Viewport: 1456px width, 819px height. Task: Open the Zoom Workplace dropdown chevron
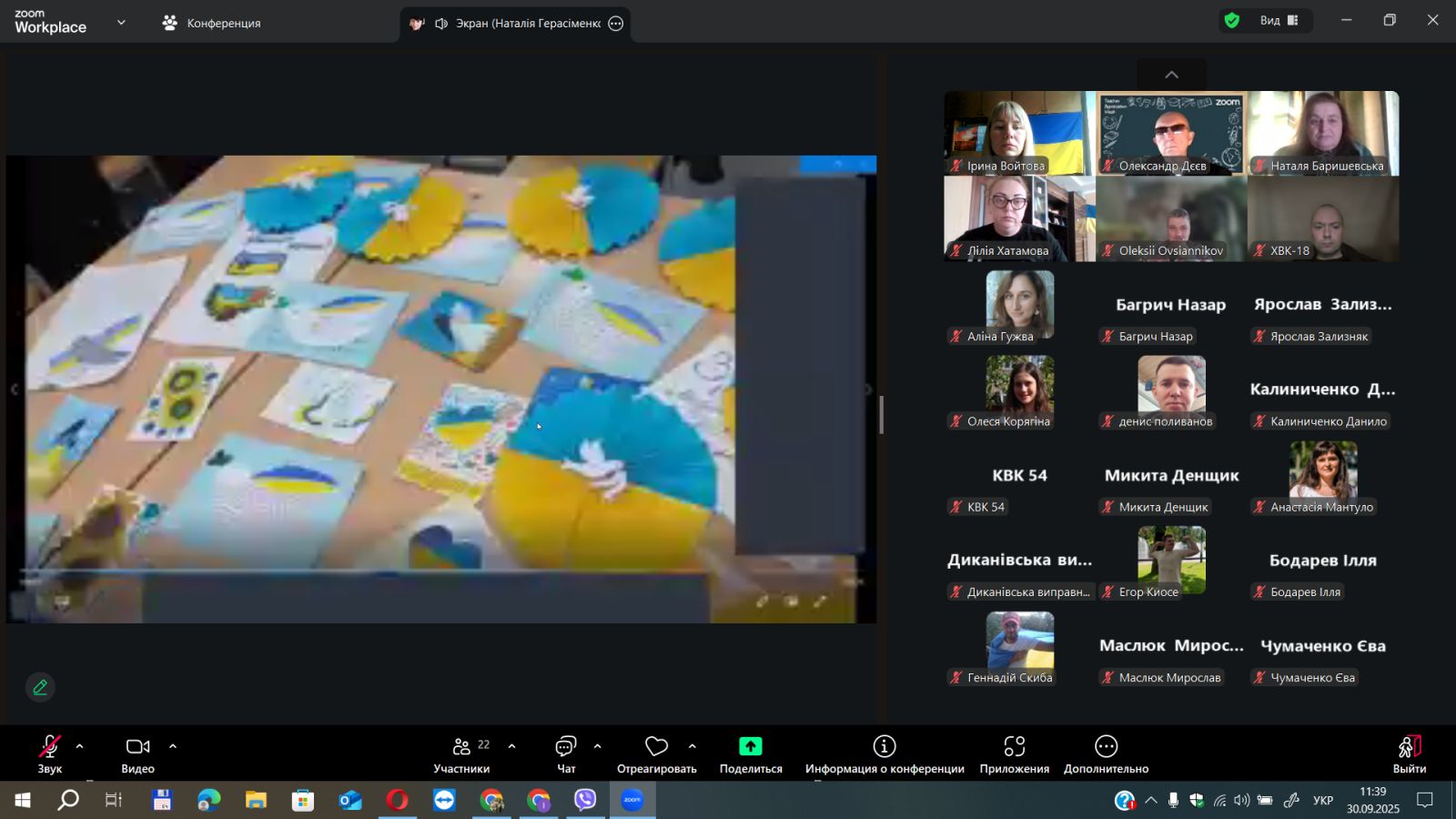point(121,23)
